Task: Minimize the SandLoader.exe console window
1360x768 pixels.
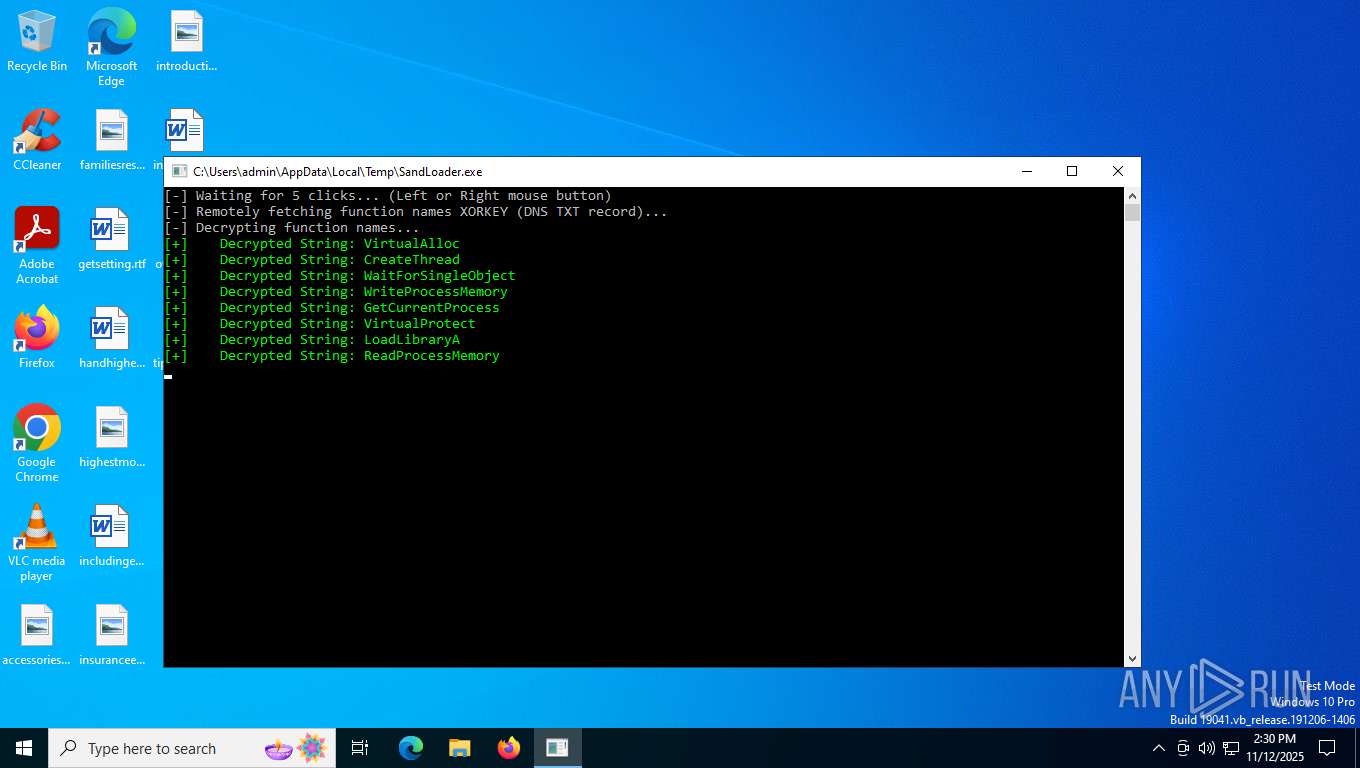Action: [x=1026, y=172]
